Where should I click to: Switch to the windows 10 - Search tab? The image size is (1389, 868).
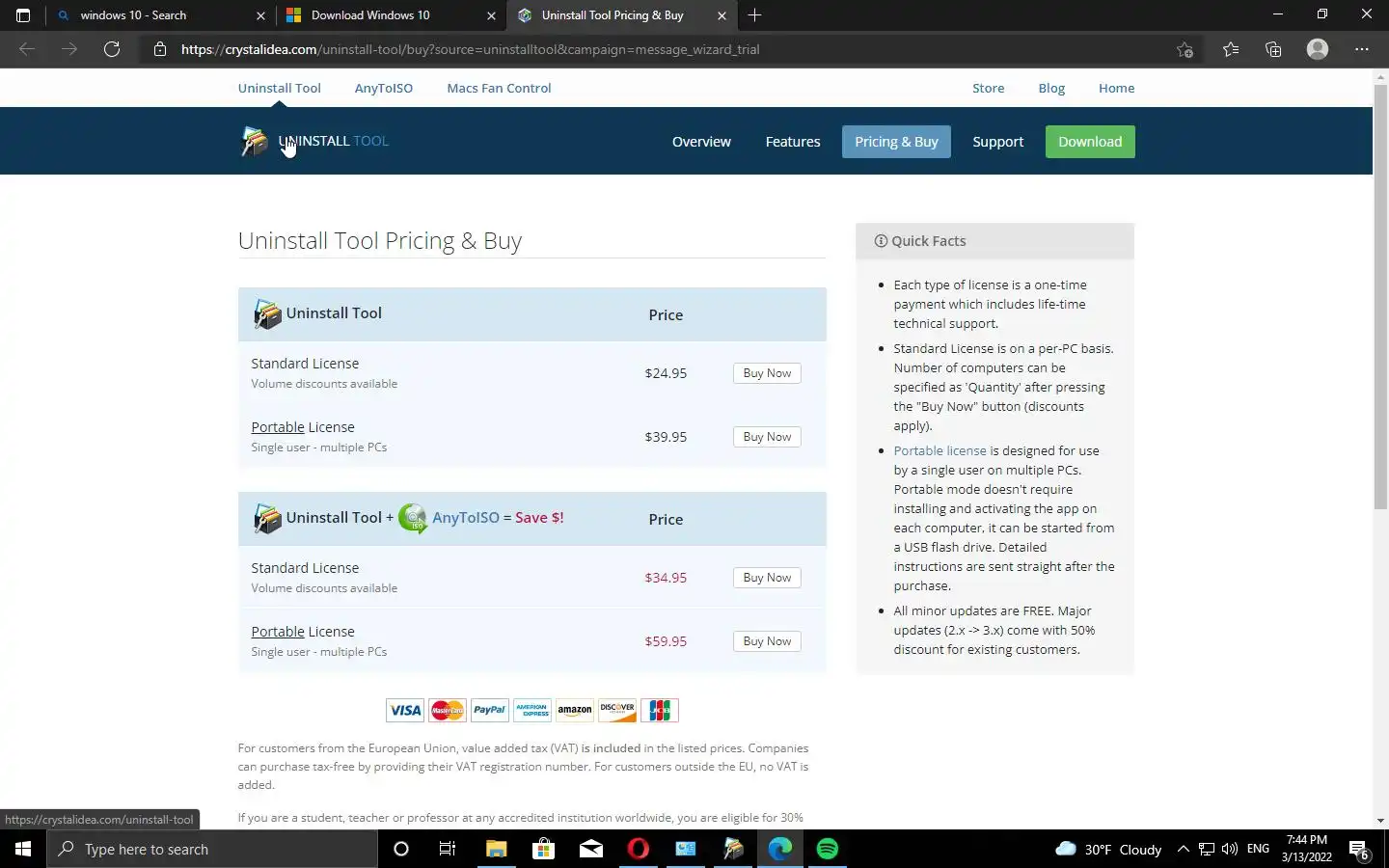[x=160, y=15]
